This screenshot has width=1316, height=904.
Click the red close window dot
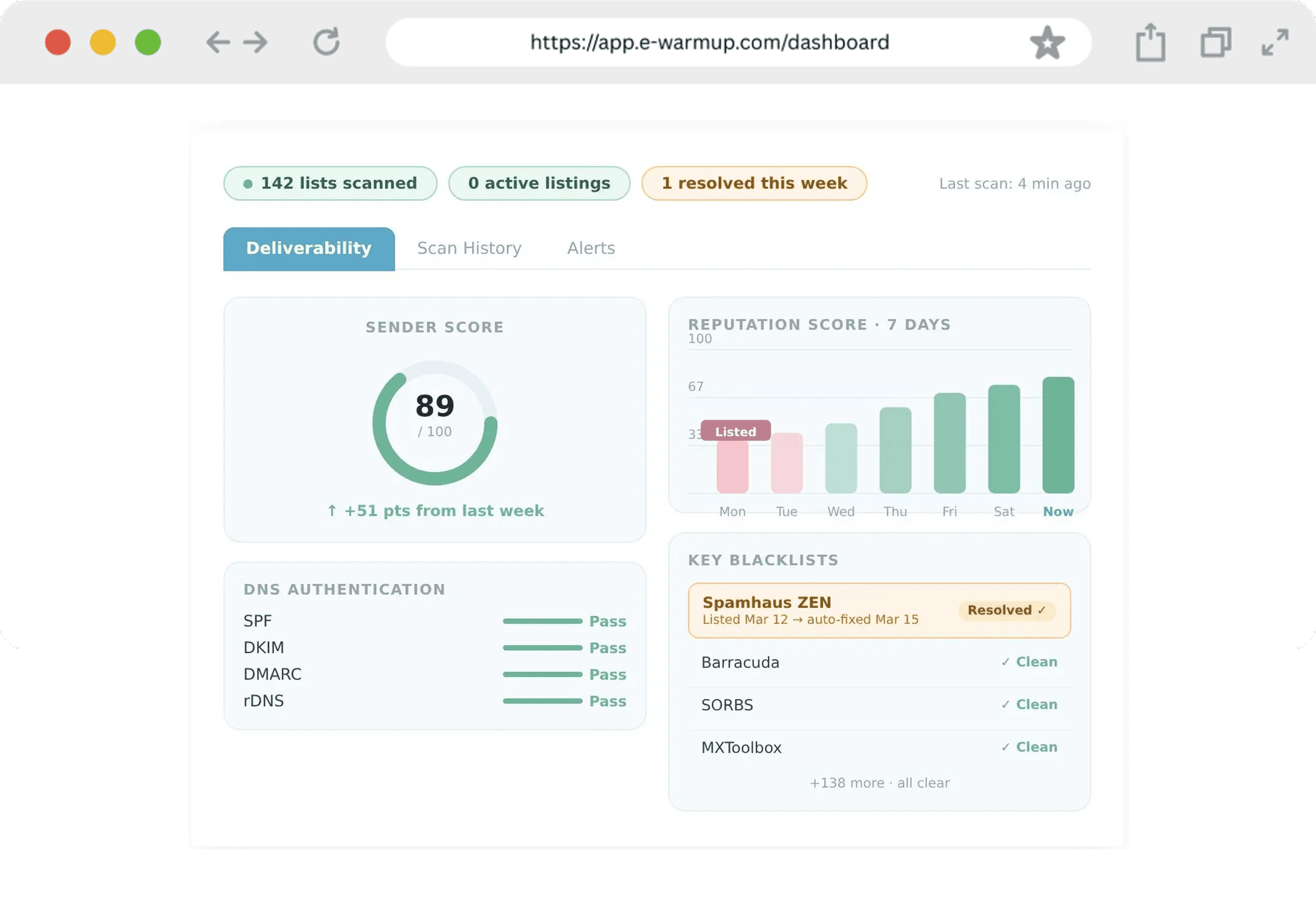click(58, 42)
